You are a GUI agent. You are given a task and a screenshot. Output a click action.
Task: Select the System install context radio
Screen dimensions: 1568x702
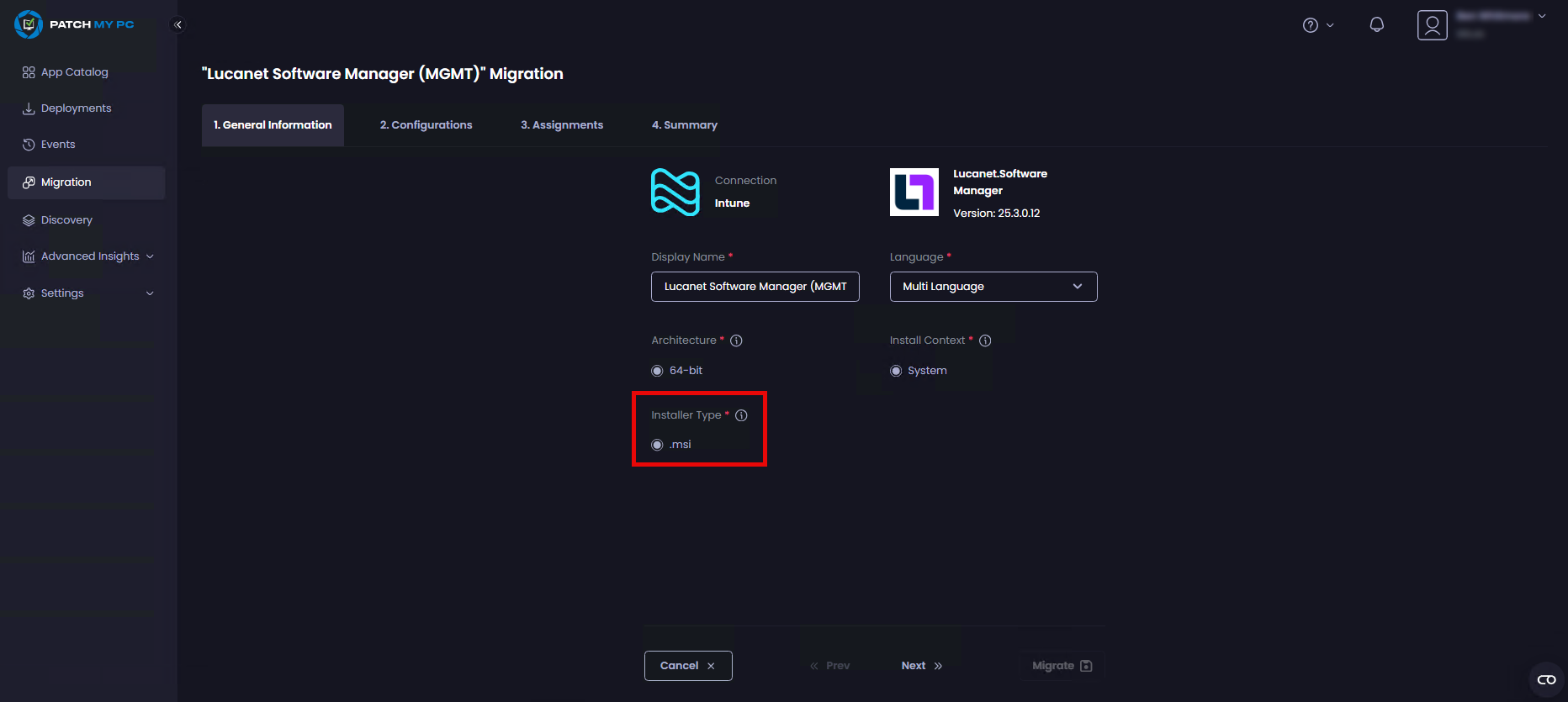(896, 371)
